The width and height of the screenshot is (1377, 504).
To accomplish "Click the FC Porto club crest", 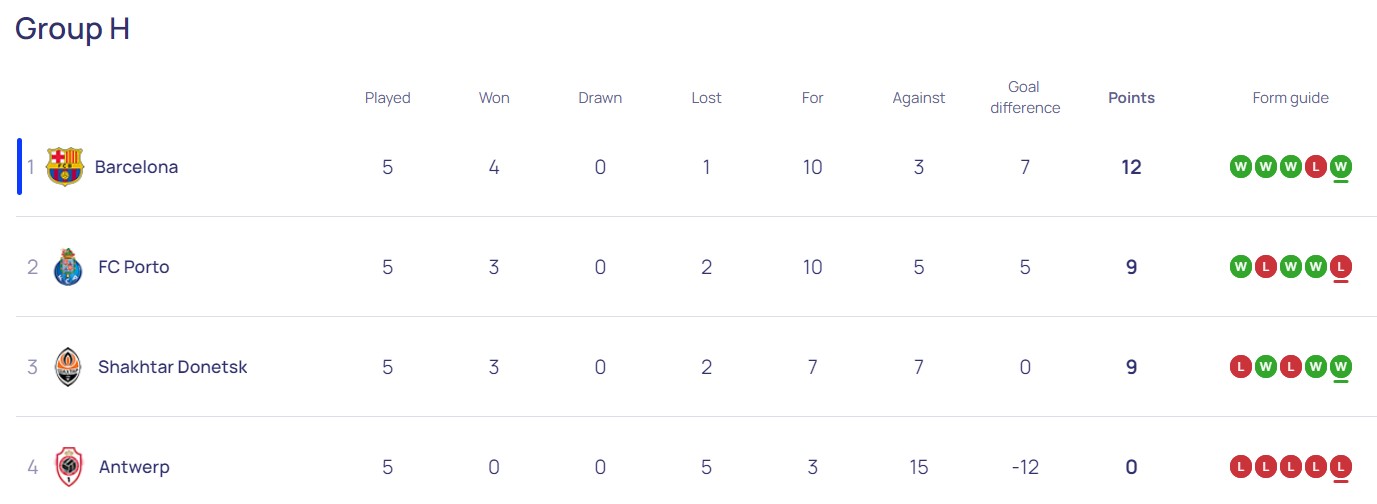I will tap(67, 267).
